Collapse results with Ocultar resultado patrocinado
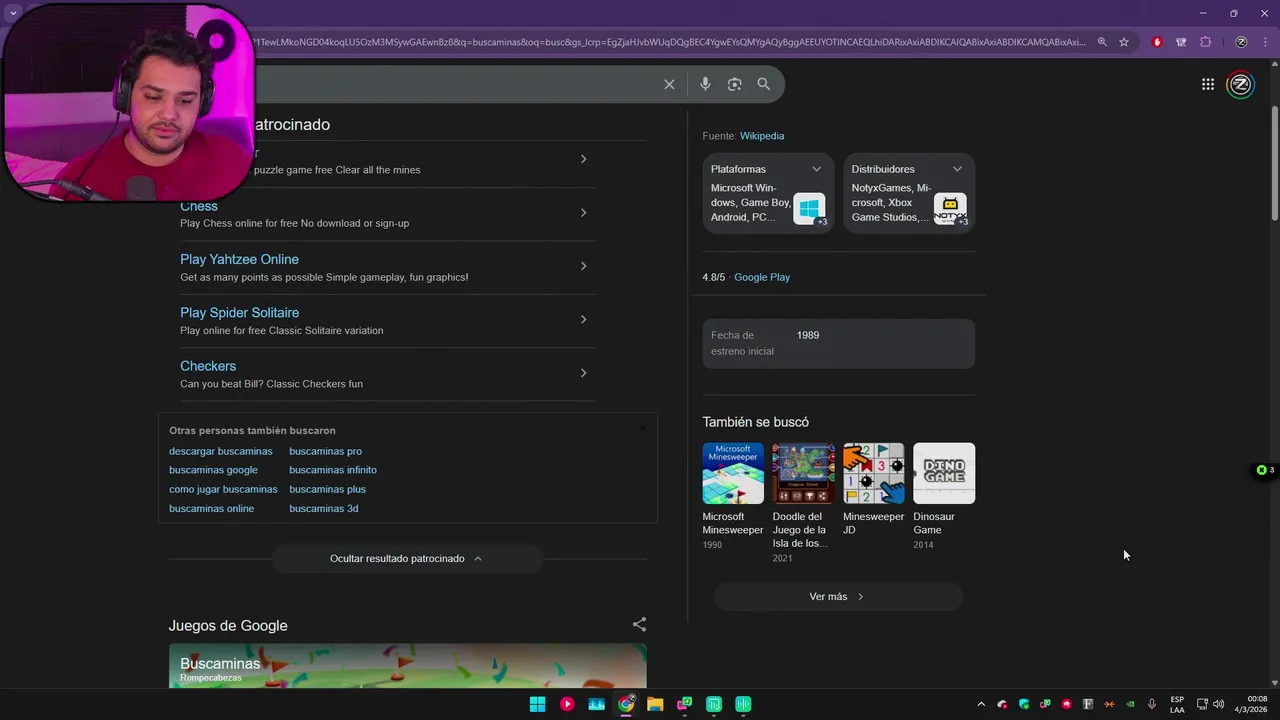The height and width of the screenshot is (720, 1280). tap(407, 558)
